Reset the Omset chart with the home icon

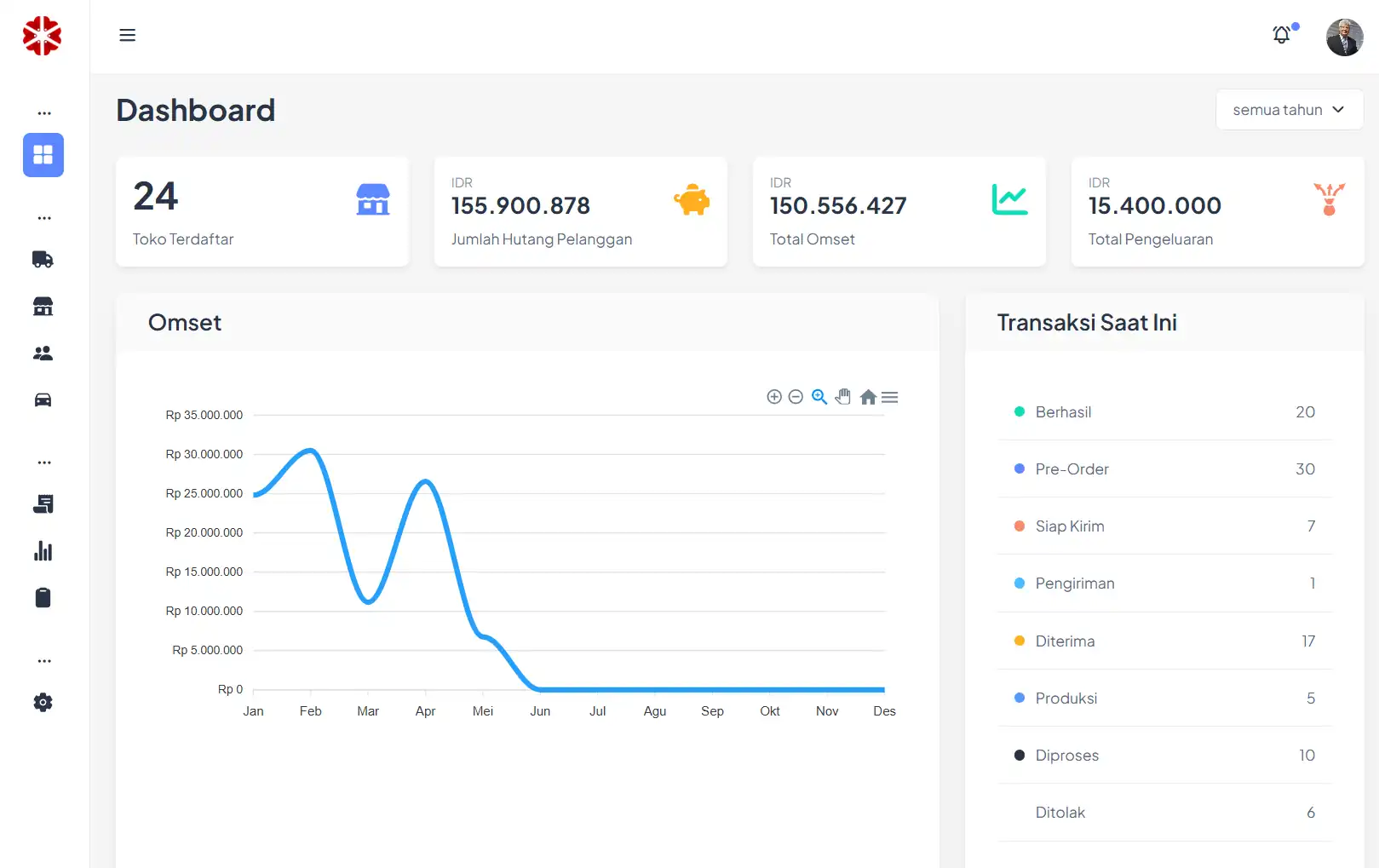click(867, 396)
